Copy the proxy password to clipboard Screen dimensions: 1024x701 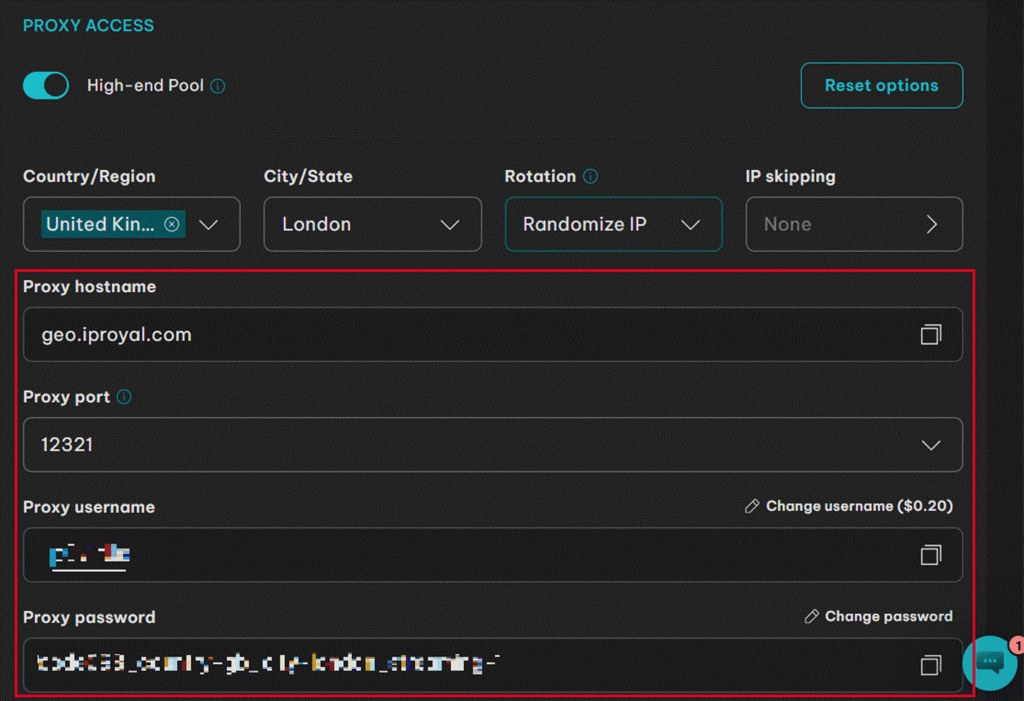[x=930, y=665]
